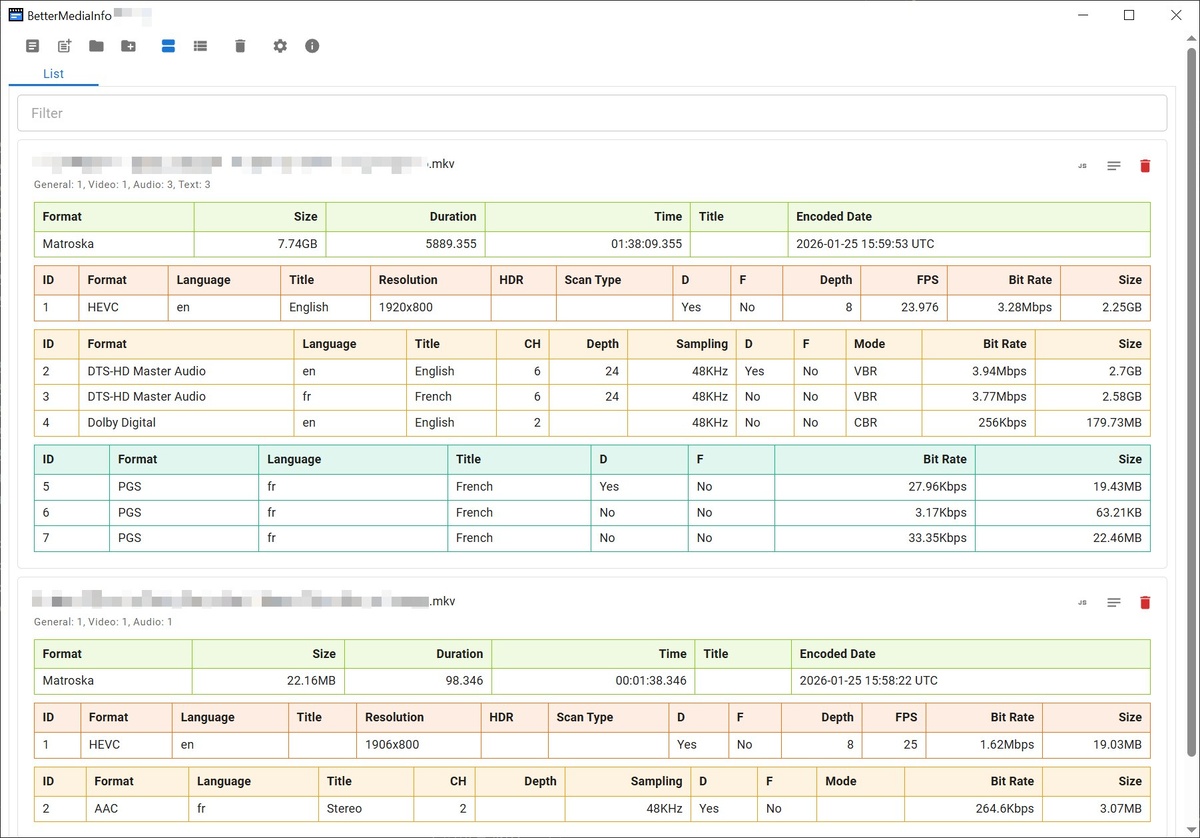Click the 00:01:38.346 time value
The width and height of the screenshot is (1200, 838).
[593, 681]
